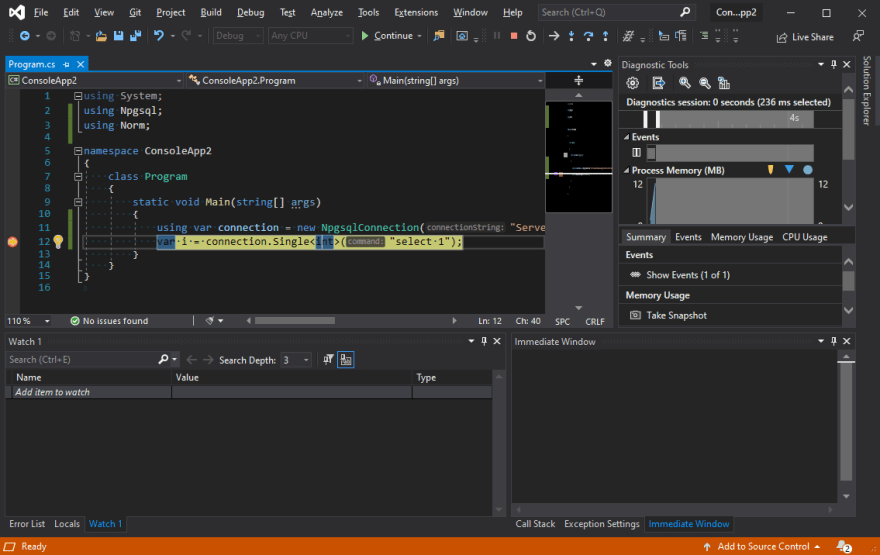Viewport: 880px width, 555px height.
Task: Stop debugging with the red square
Action: coord(514,36)
